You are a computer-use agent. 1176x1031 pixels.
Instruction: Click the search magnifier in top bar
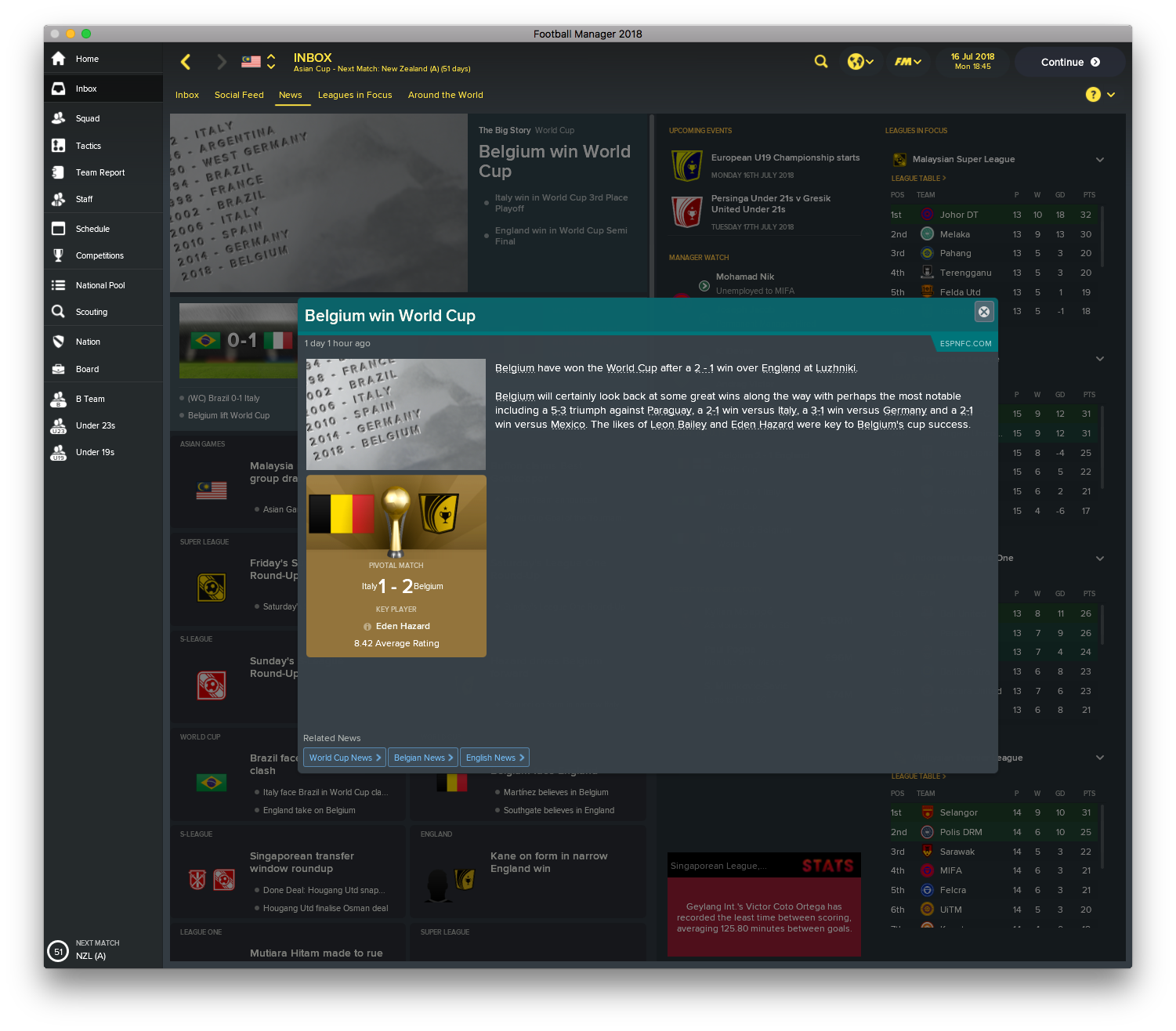pyautogui.click(x=821, y=61)
